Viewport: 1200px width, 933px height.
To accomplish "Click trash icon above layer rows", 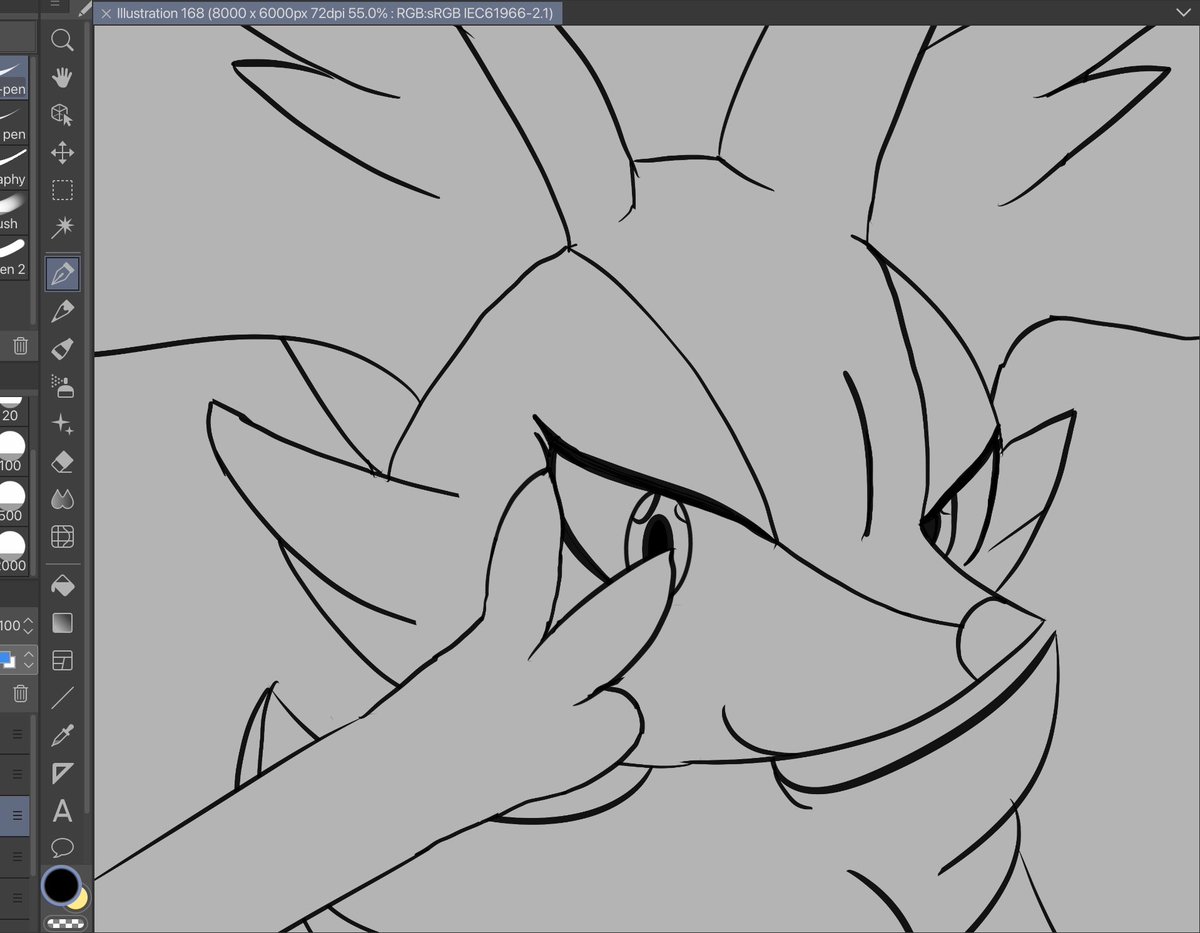I will 20,693.
